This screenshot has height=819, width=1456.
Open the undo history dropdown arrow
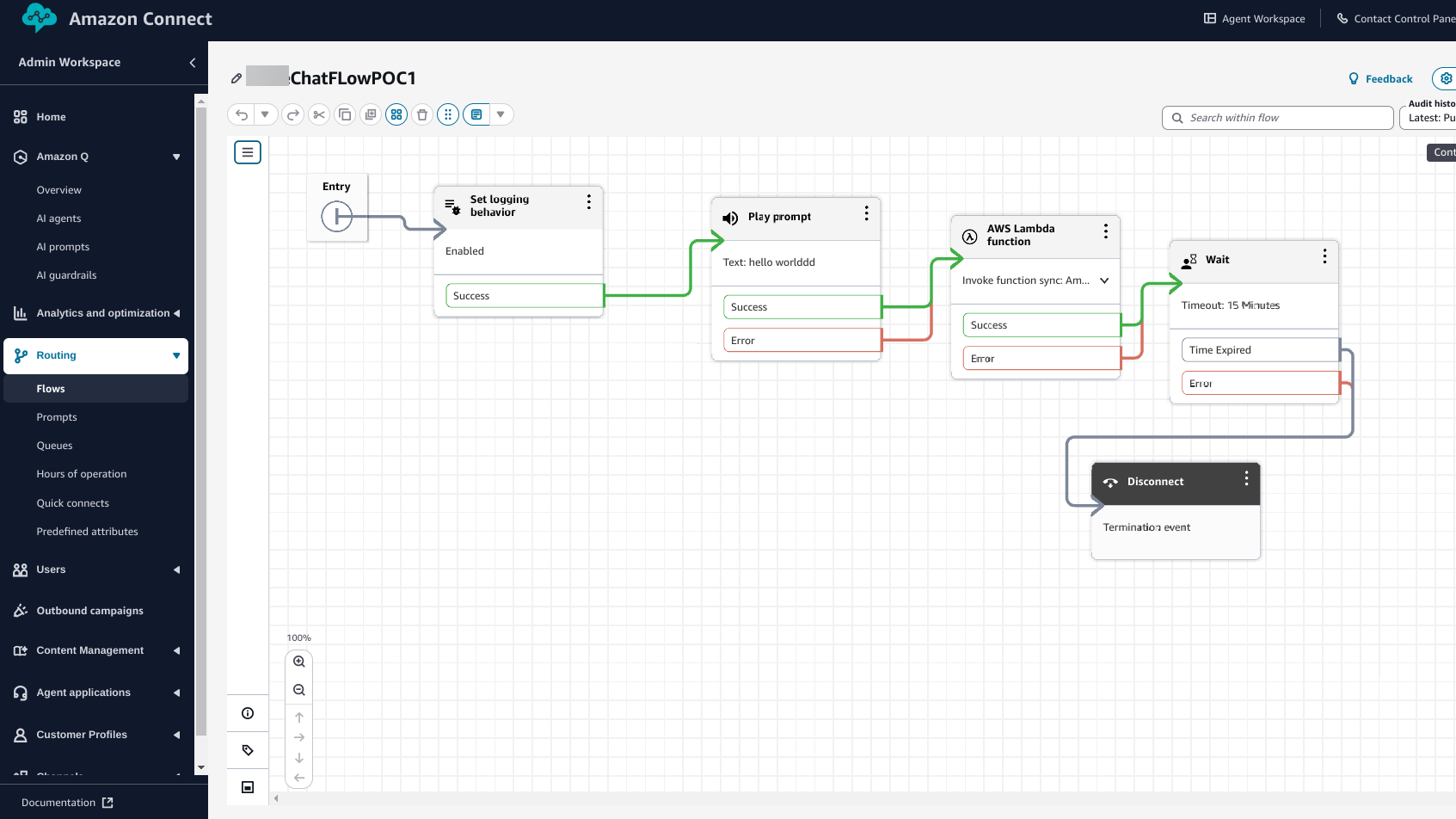tap(265, 114)
